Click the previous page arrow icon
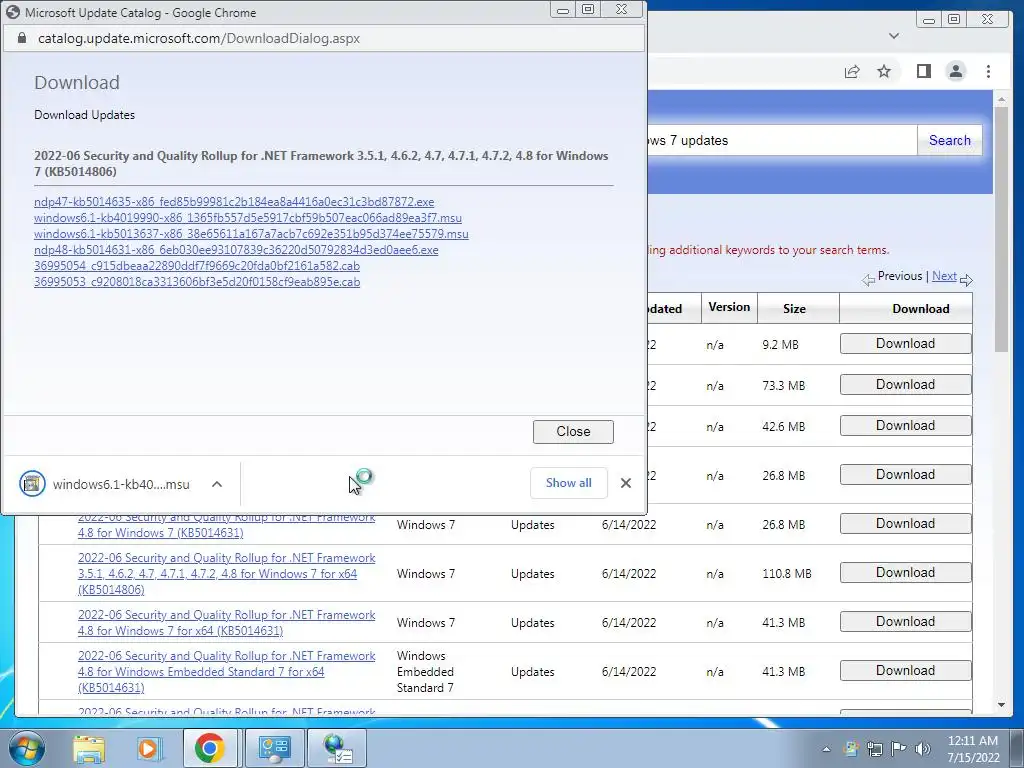1024x768 pixels. pyautogui.click(x=868, y=280)
